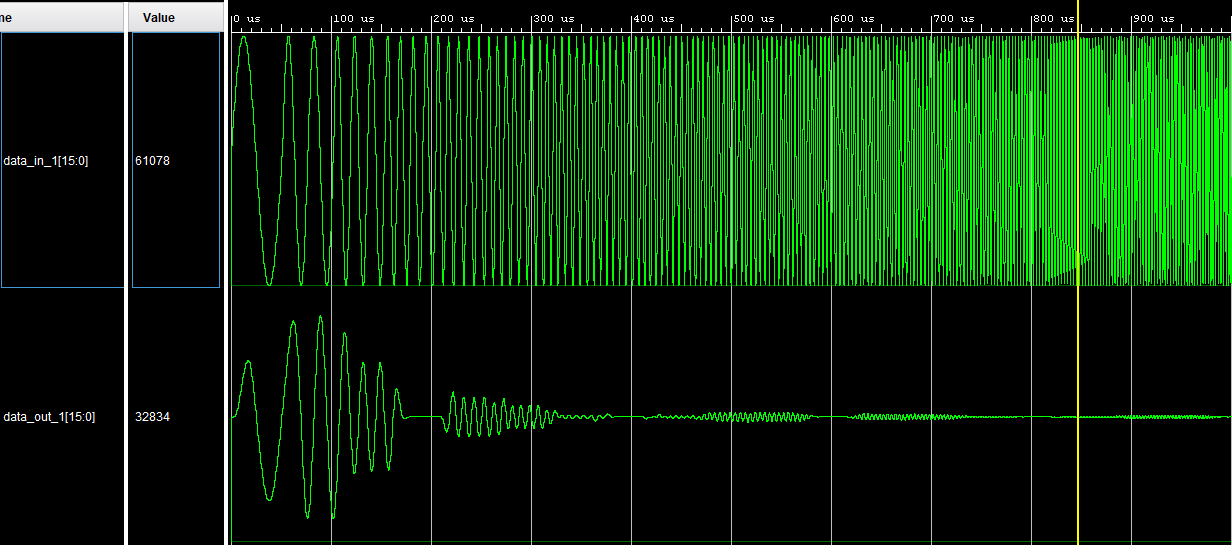Click the 800 us time ruler label
The image size is (1232, 545).
(x=1054, y=18)
